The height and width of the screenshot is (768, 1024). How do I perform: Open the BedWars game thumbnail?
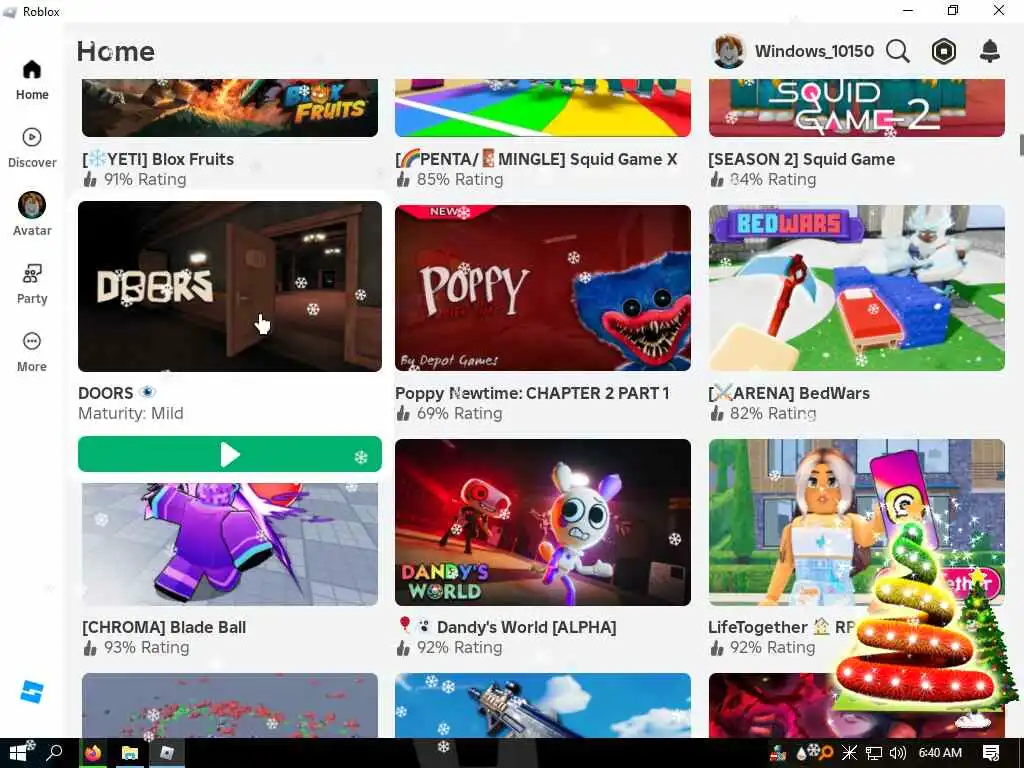857,288
